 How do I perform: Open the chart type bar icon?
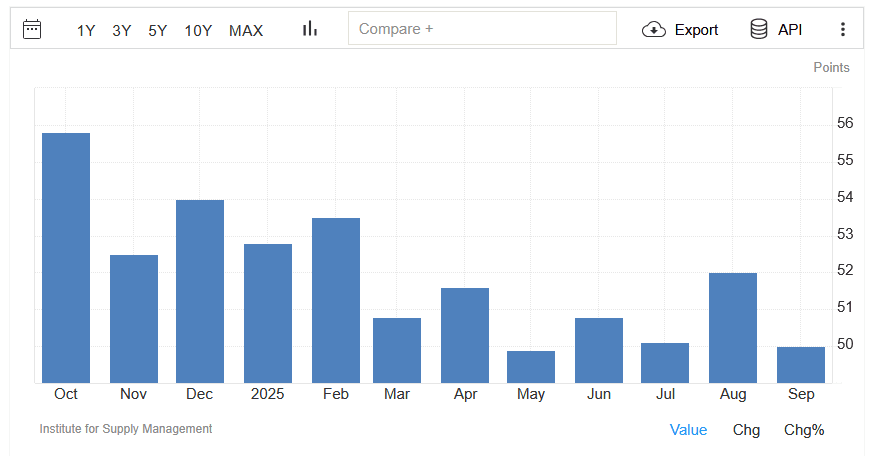[x=310, y=29]
